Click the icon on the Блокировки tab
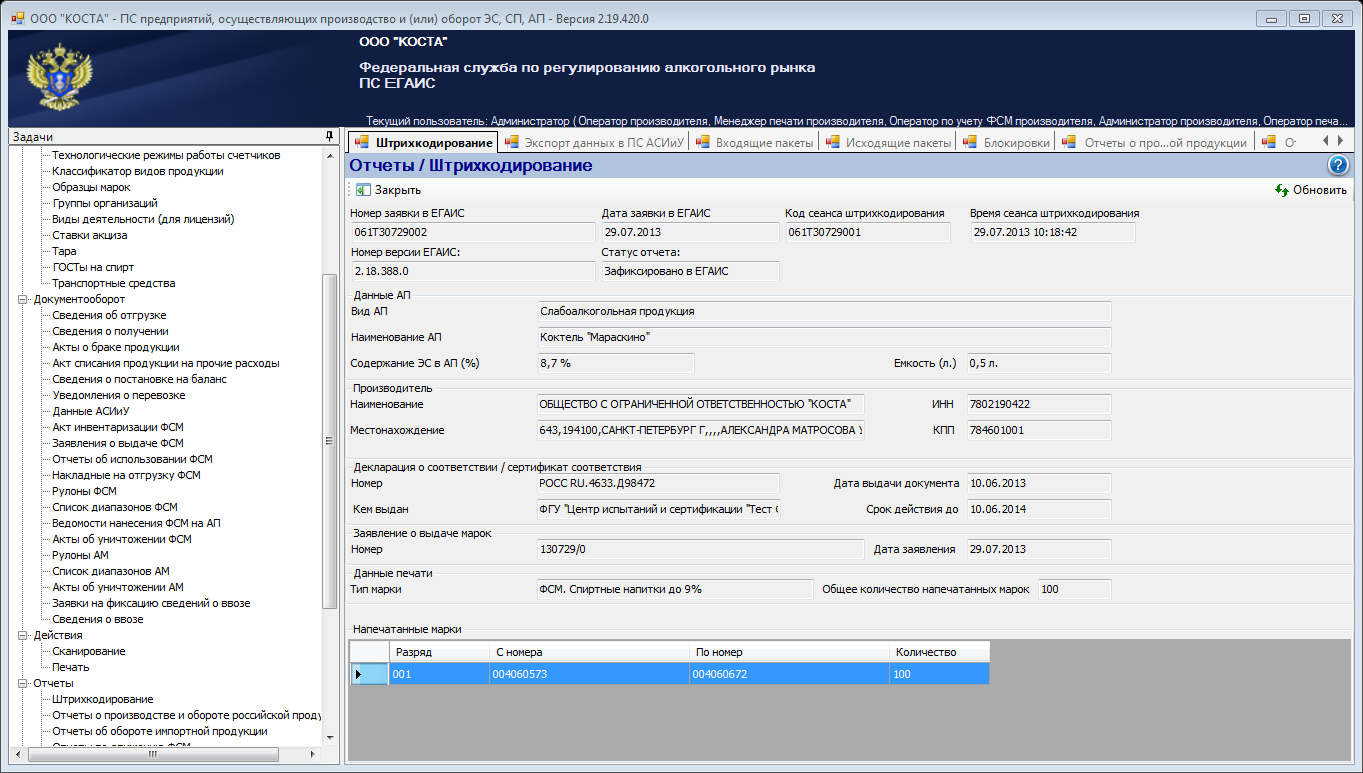1363x773 pixels. [x=970, y=142]
